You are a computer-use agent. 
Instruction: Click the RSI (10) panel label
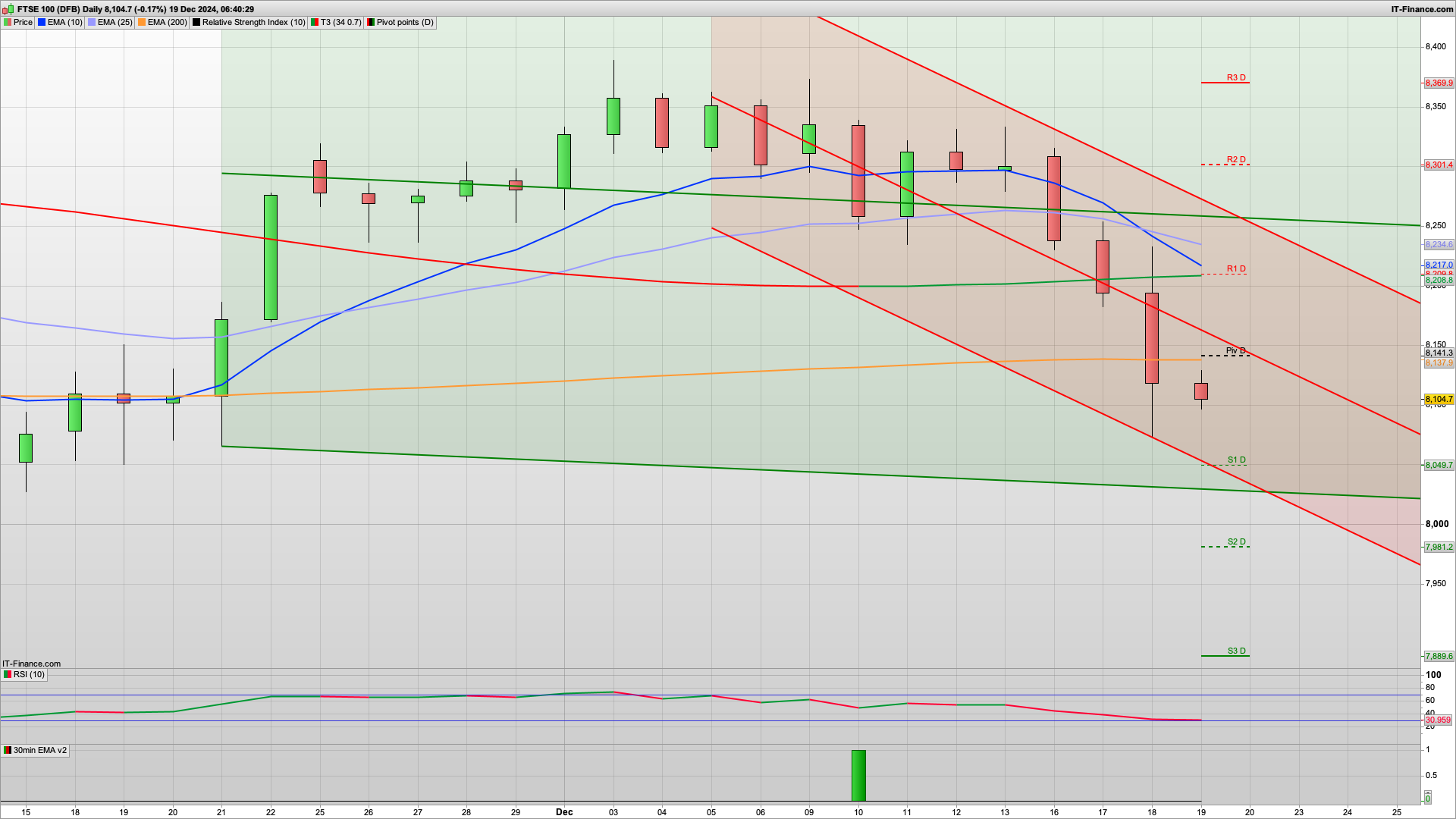[x=24, y=674]
